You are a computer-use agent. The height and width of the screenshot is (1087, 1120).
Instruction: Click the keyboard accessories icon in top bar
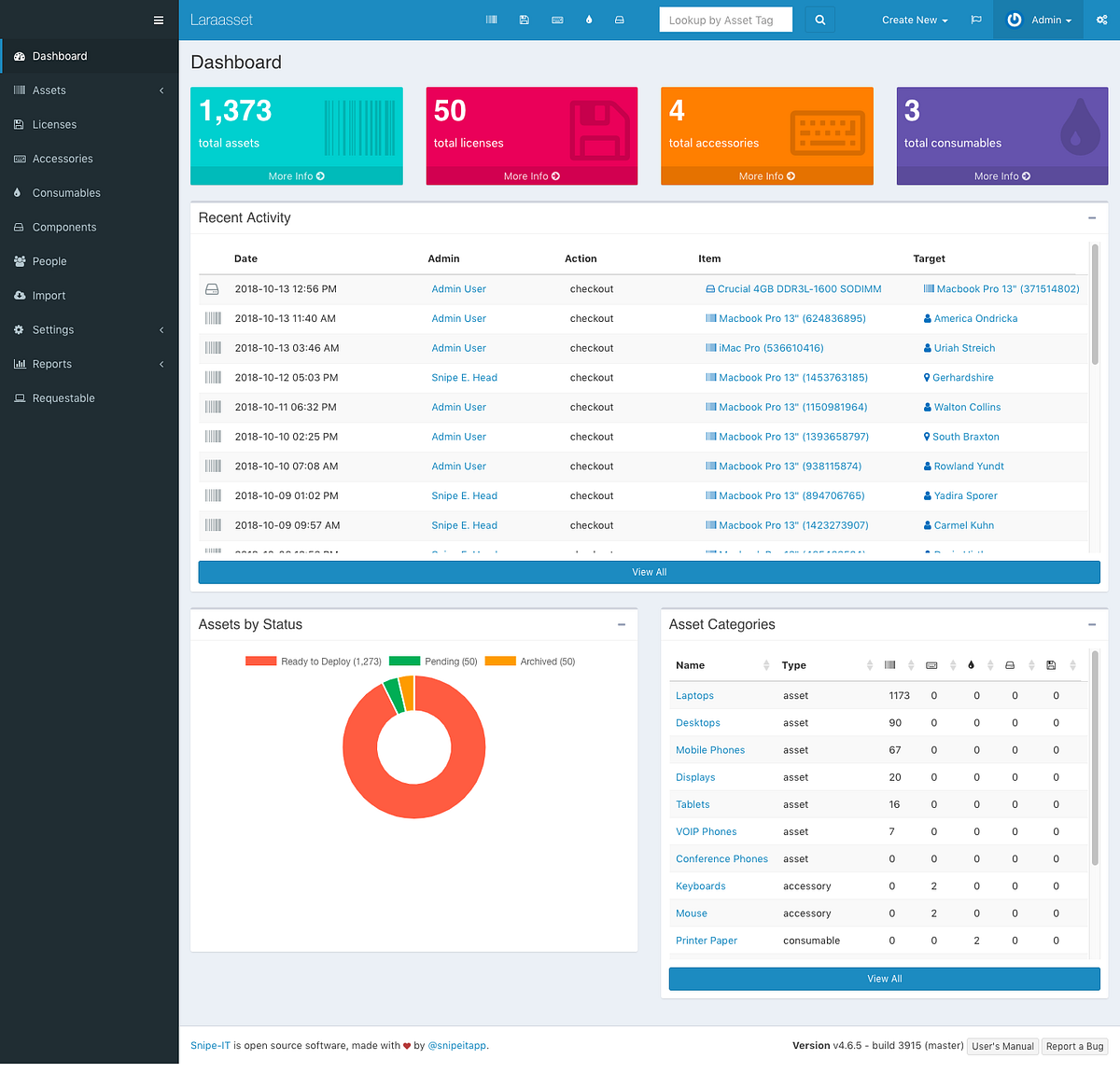tap(557, 20)
